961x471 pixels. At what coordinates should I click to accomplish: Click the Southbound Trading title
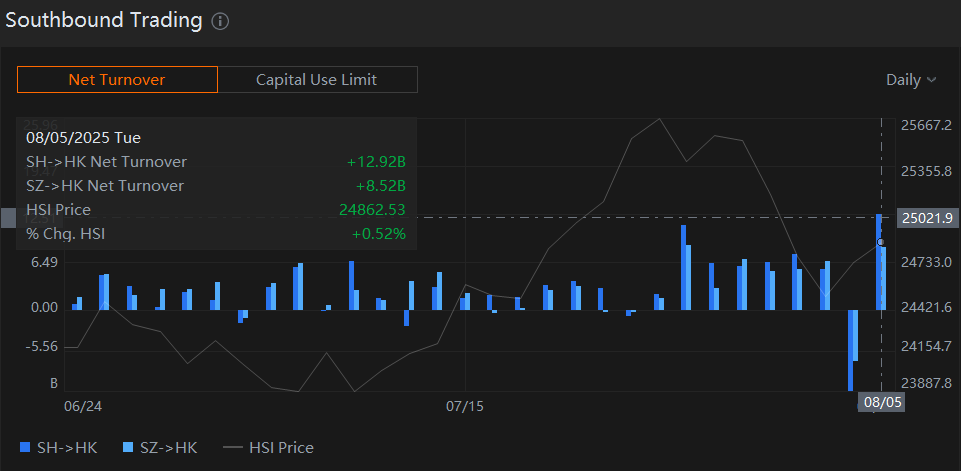[104, 20]
